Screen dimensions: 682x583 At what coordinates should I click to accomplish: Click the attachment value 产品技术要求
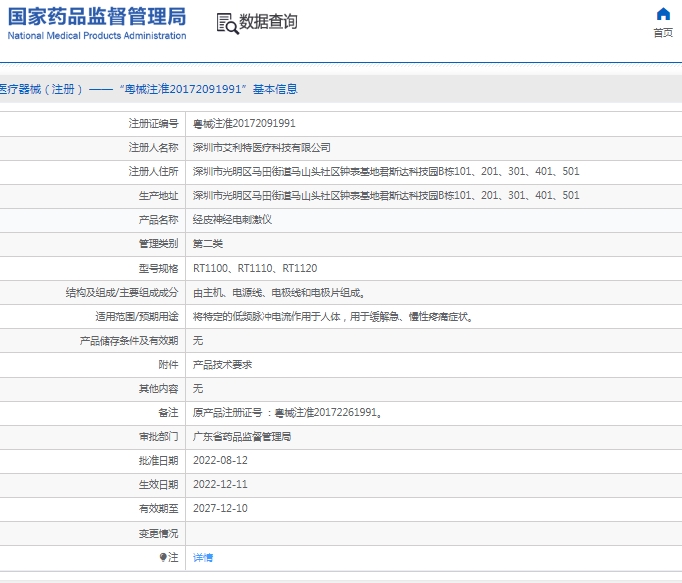[222, 365]
